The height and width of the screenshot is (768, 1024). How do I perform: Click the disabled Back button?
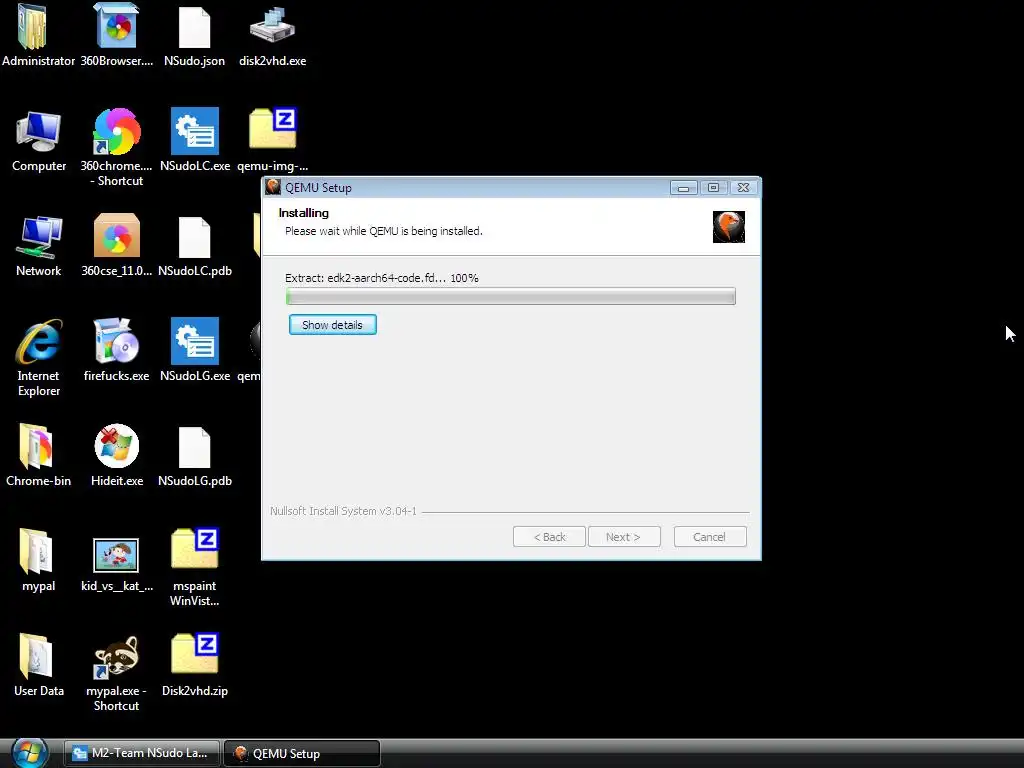point(549,537)
